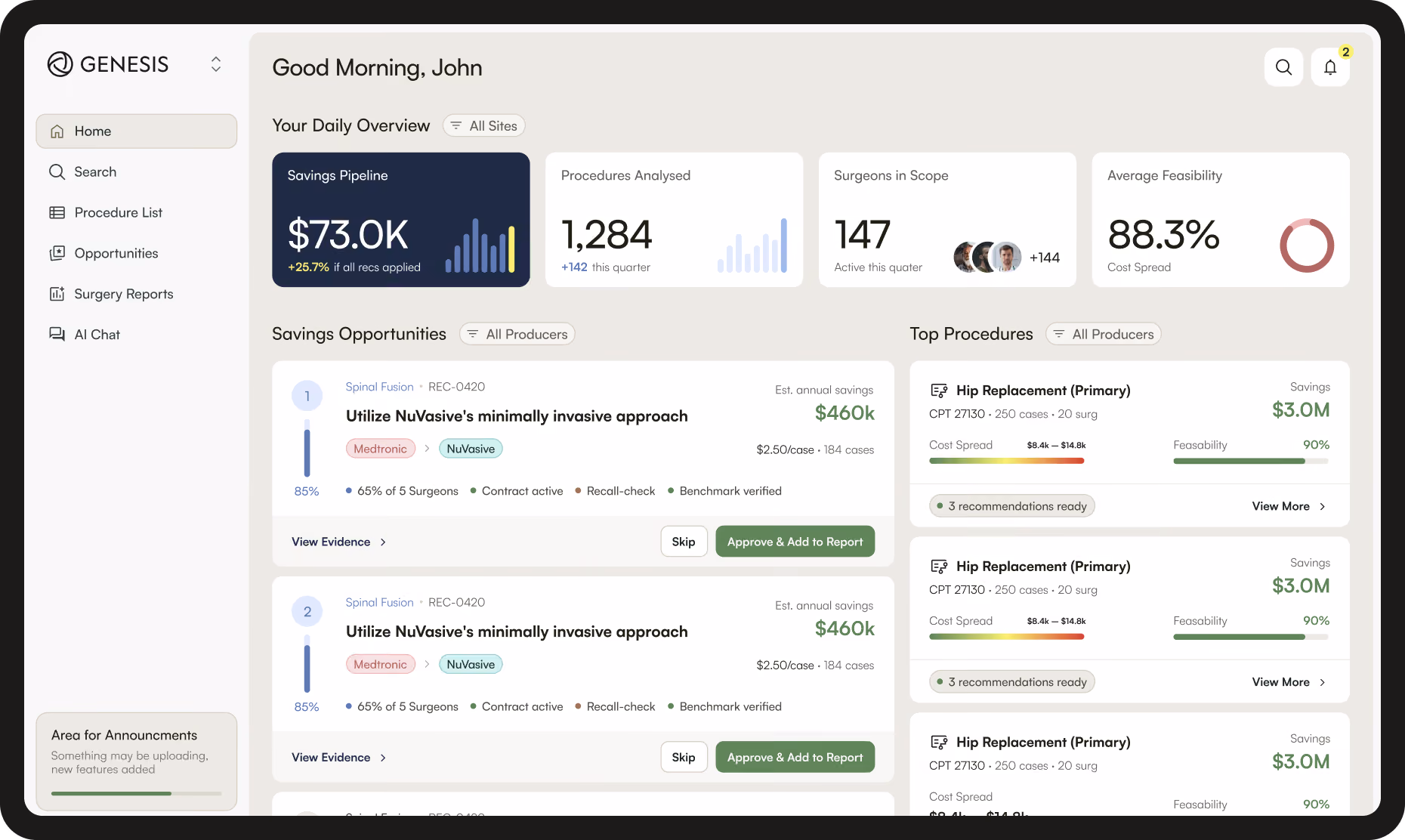This screenshot has height=840, width=1405.
Task: Open All Producers filter for Savings Opportunities
Action: point(517,334)
